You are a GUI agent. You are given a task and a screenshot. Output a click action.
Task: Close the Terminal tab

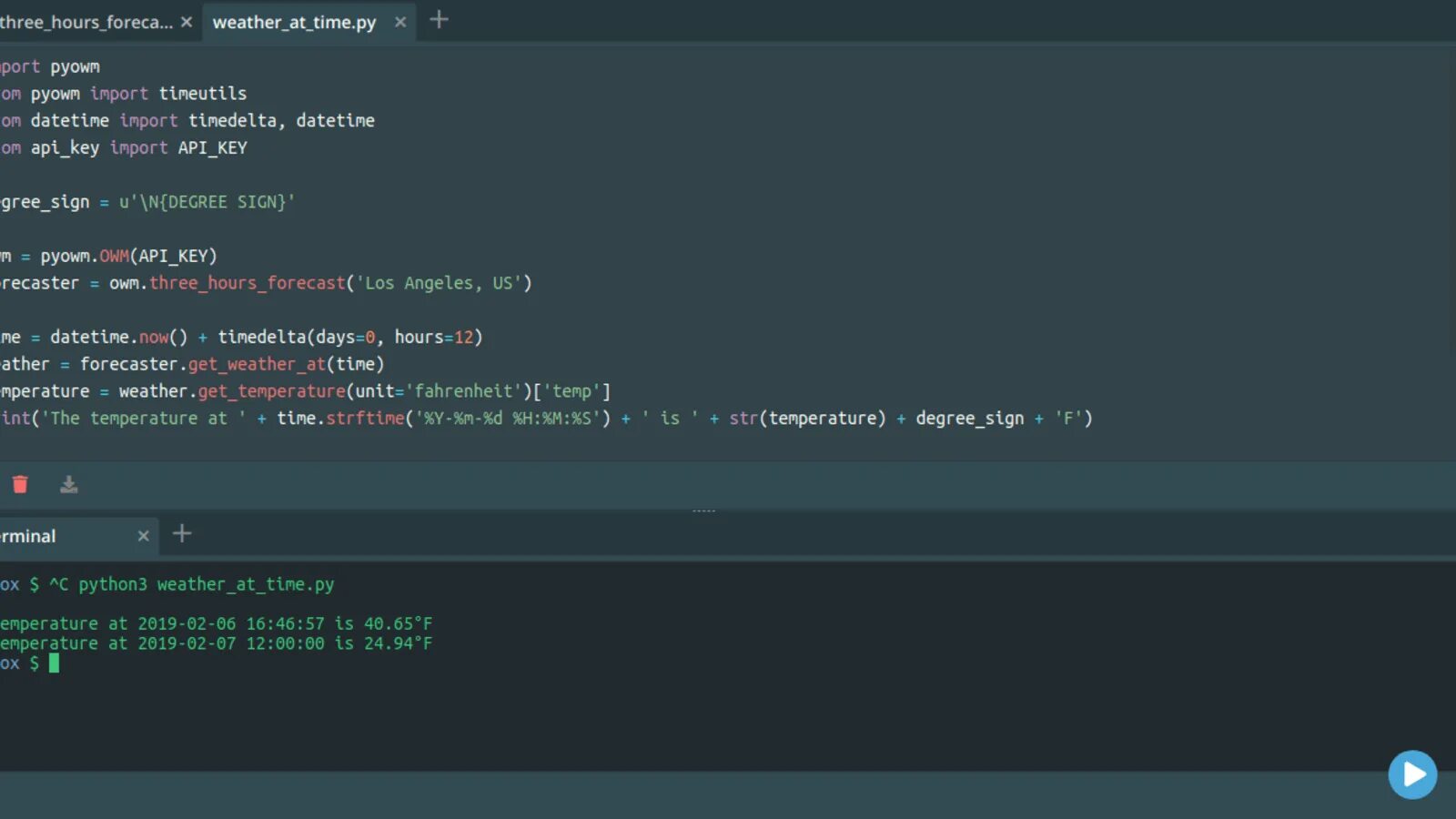click(x=143, y=536)
